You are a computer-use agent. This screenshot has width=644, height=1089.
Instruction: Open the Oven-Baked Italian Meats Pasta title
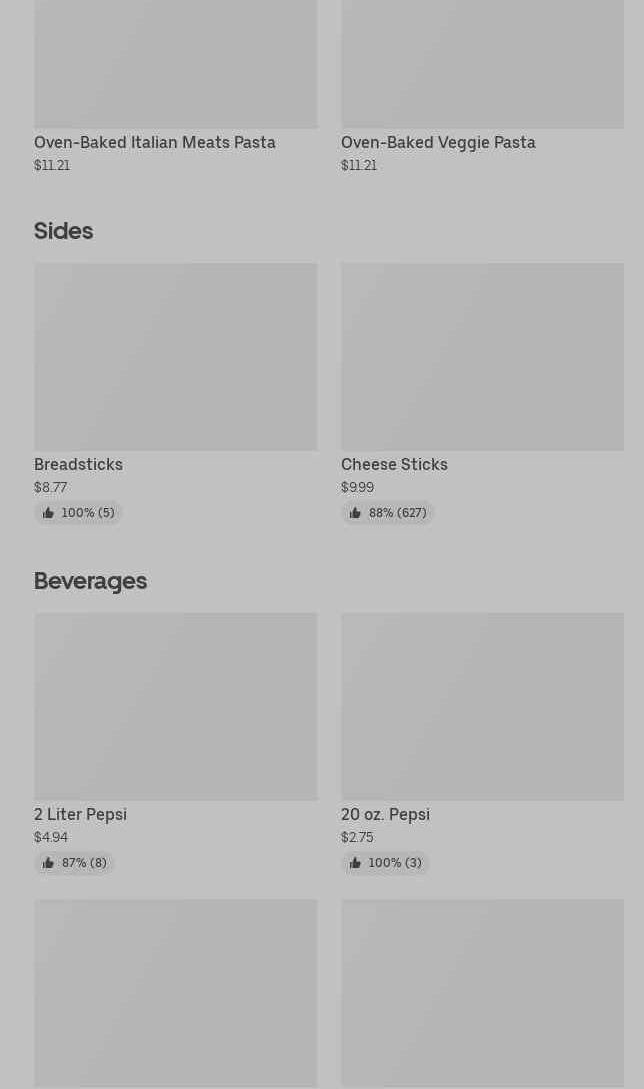(x=154, y=142)
